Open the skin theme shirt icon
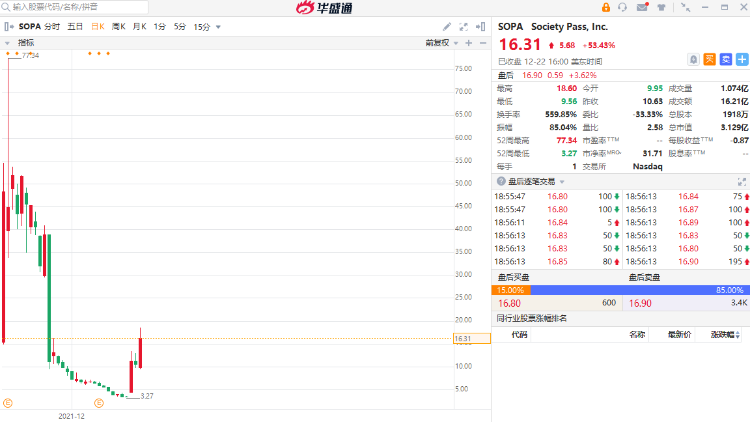This screenshot has width=750, height=422. click(x=661, y=7)
